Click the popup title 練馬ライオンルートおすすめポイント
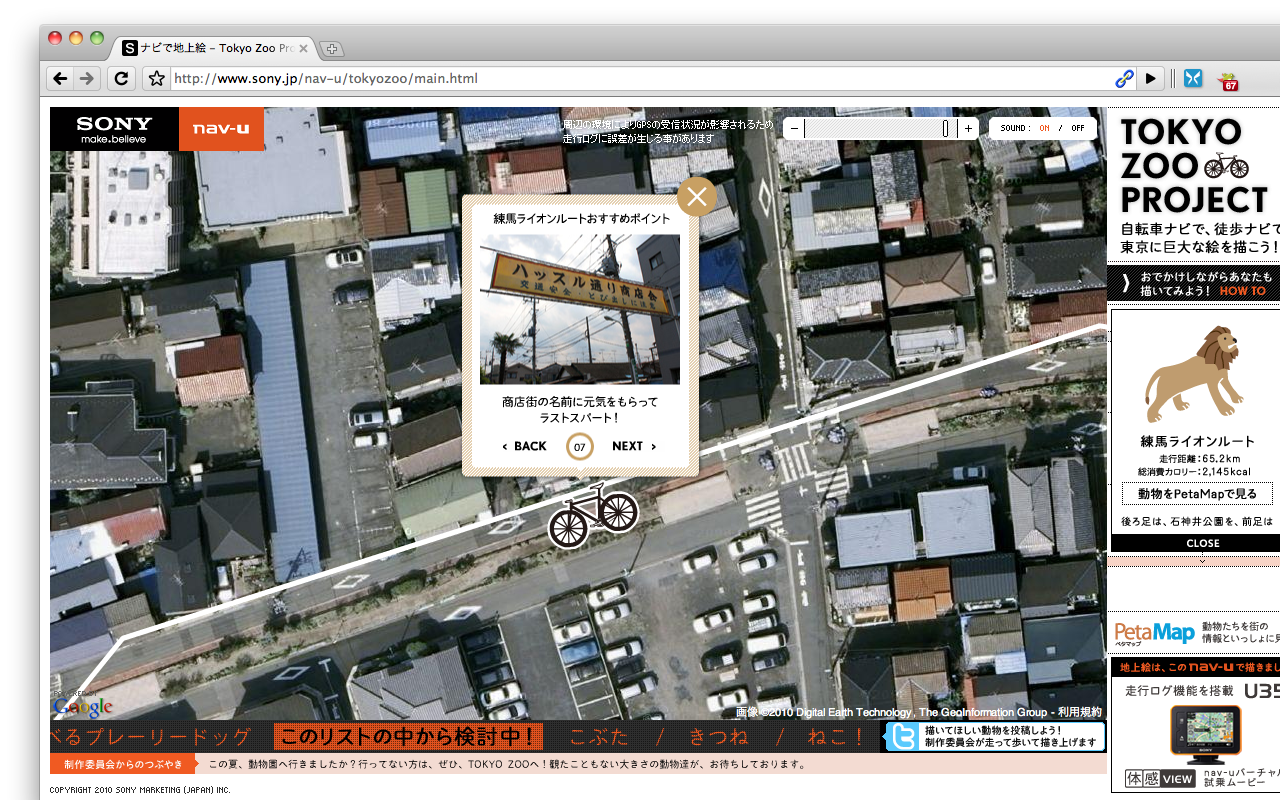 click(580, 218)
